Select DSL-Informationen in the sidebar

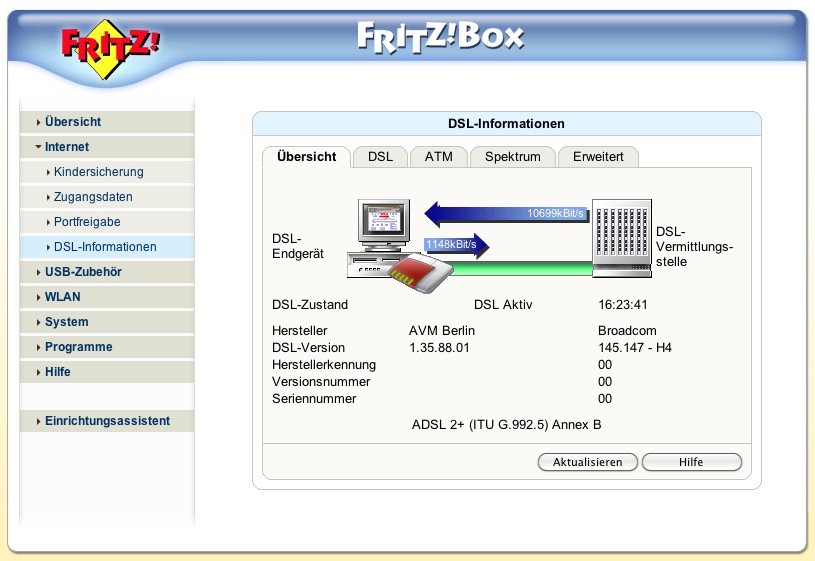[107, 246]
